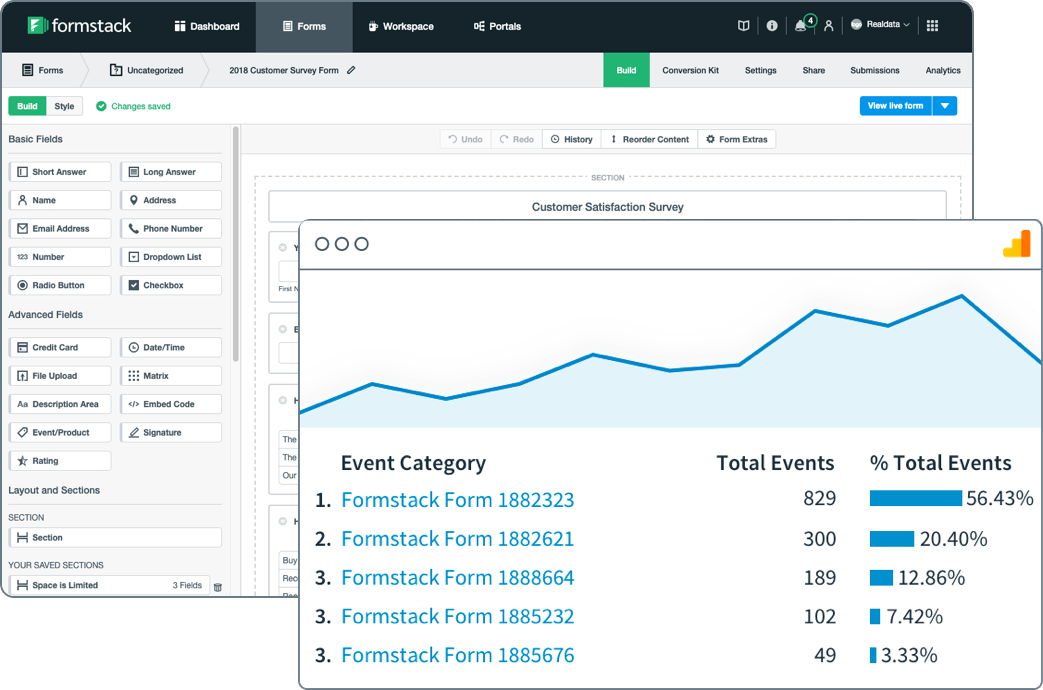Add a File Upload field
Viewport: 1043px width, 690px height.
click(60, 376)
